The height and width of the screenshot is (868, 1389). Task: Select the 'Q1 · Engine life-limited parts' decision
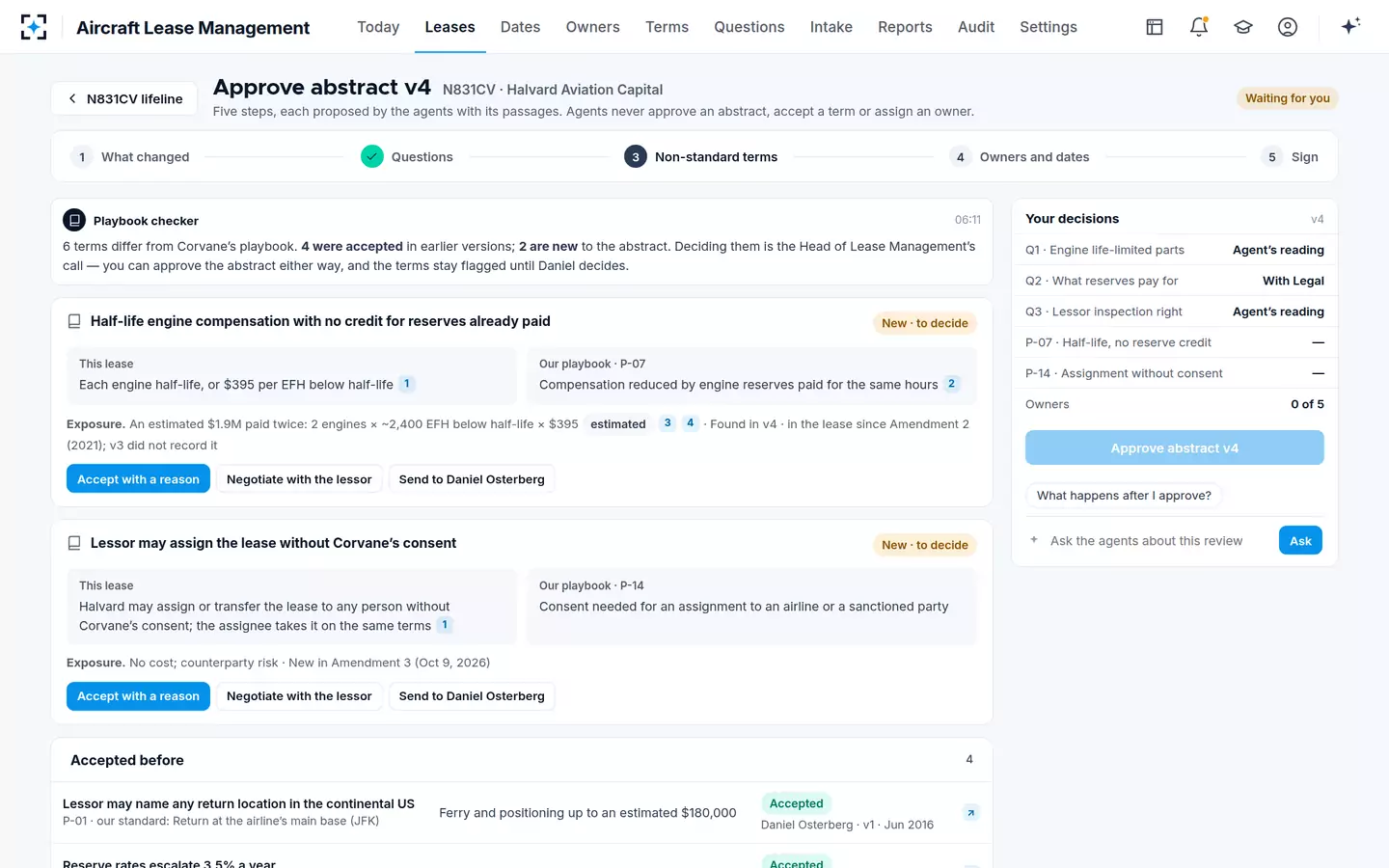(x=1175, y=250)
